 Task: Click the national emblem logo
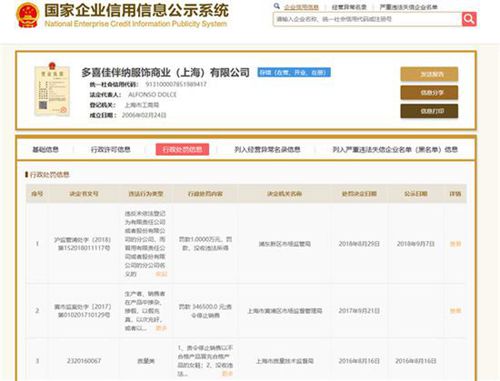(27, 15)
